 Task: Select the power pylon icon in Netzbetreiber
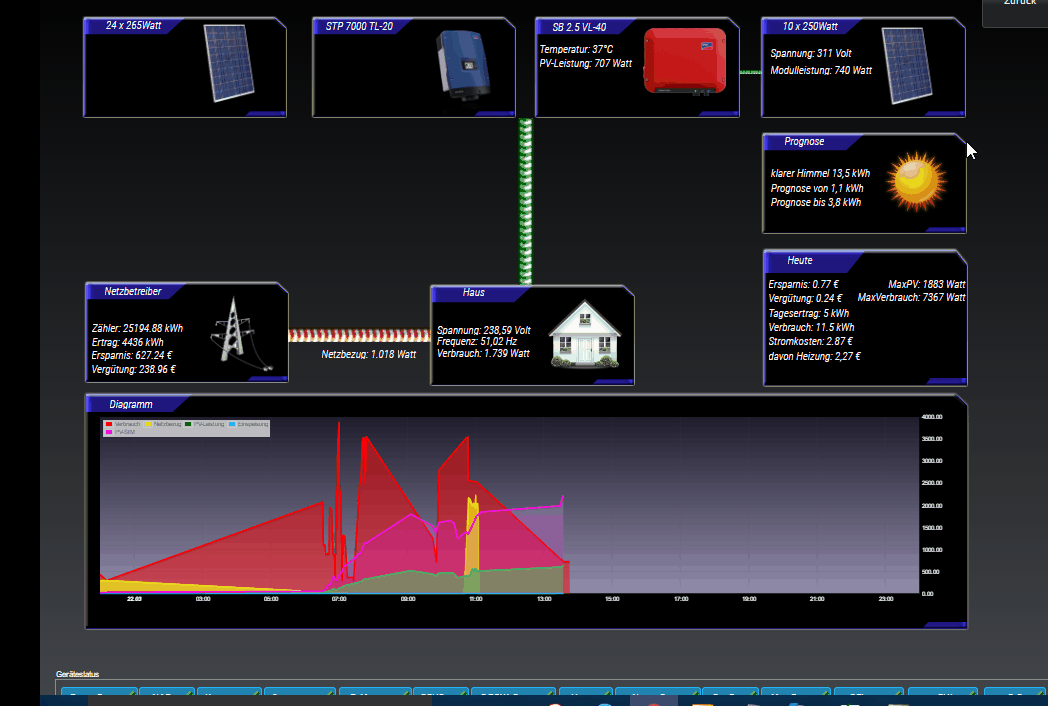237,333
